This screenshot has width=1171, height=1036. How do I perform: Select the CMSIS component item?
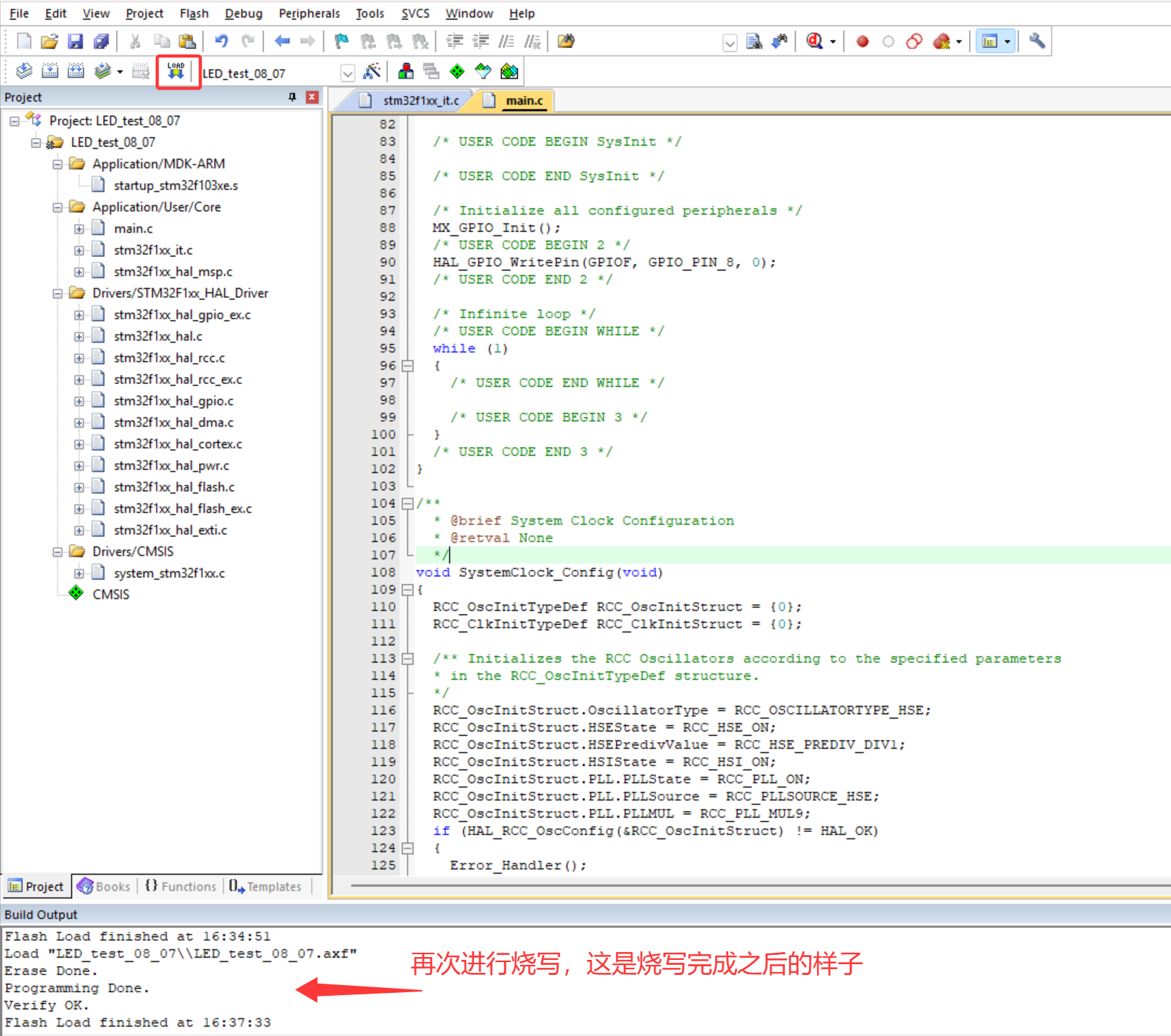(111, 595)
